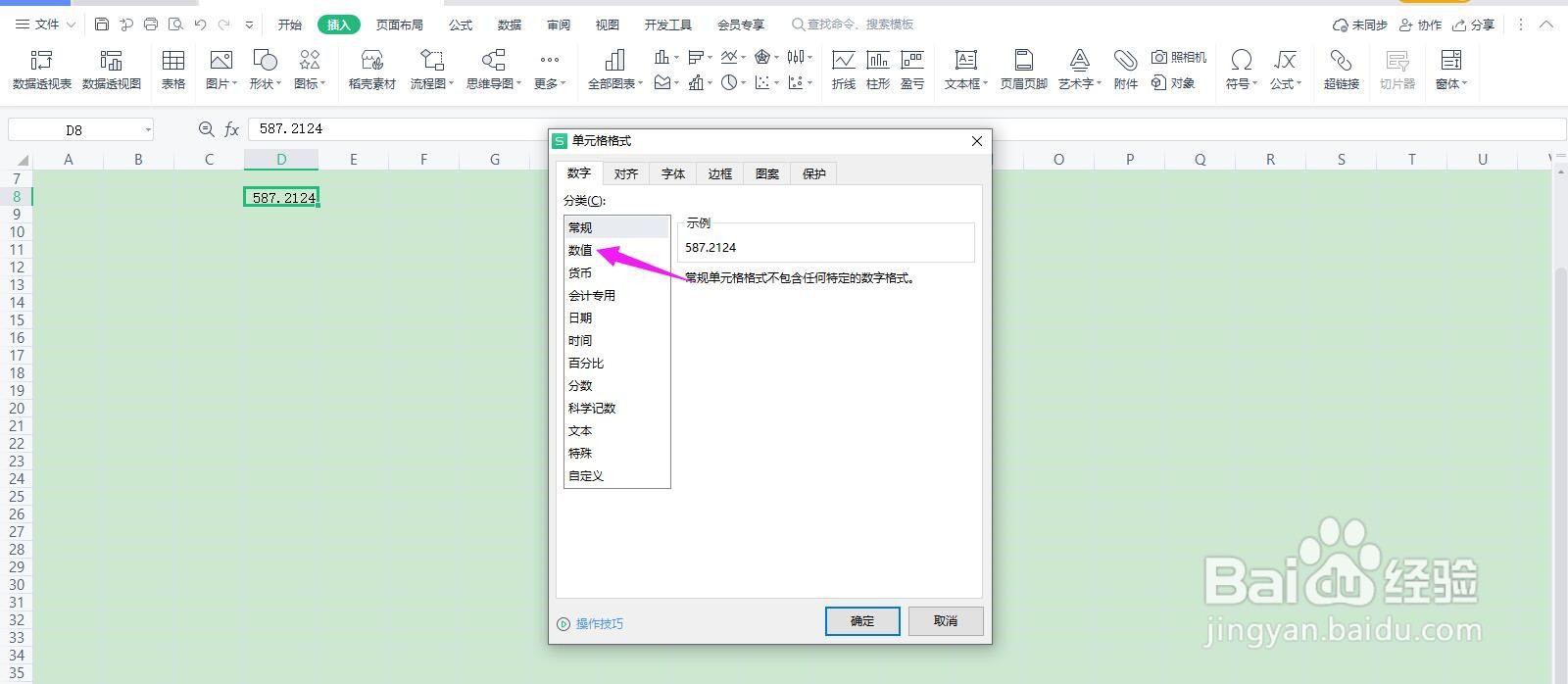The image size is (1568, 684).
Task: Insert a table (表格)
Action: (x=173, y=70)
